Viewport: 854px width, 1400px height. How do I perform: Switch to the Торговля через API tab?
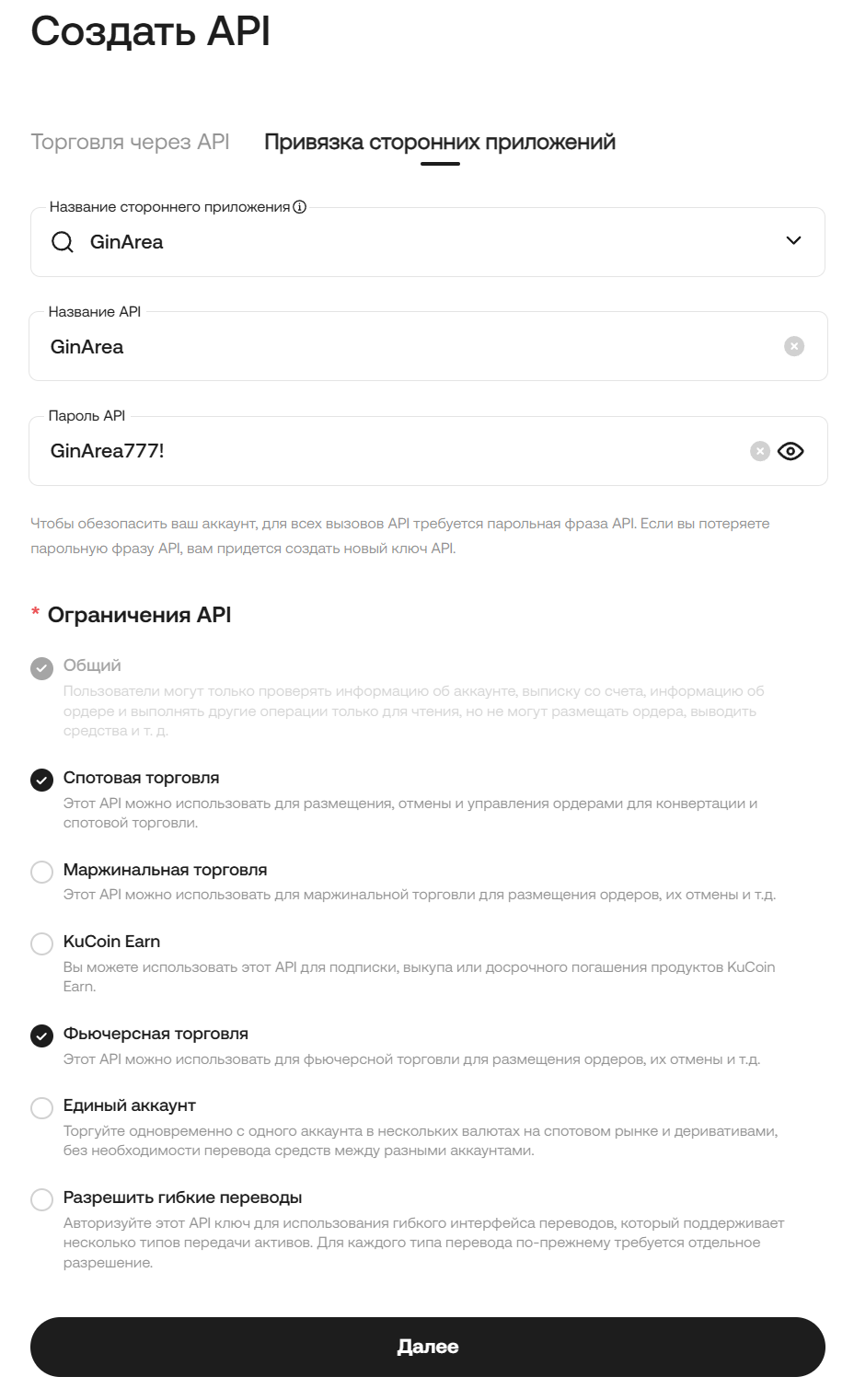click(x=130, y=142)
